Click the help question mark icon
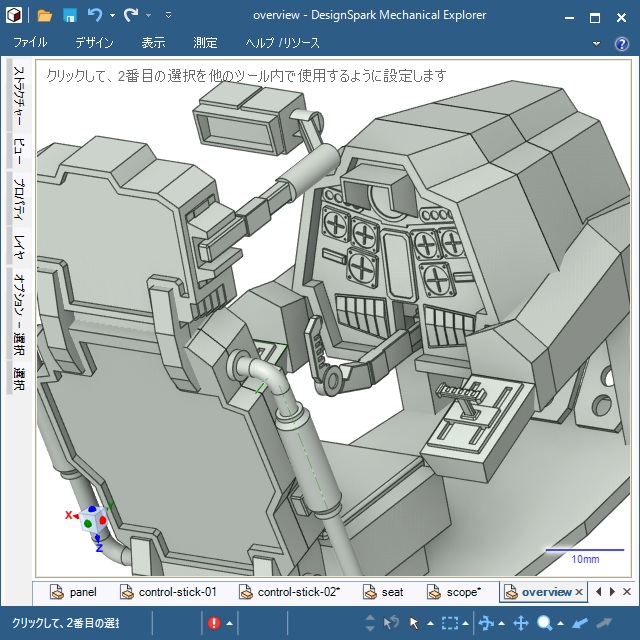640x640 pixels. point(623,43)
